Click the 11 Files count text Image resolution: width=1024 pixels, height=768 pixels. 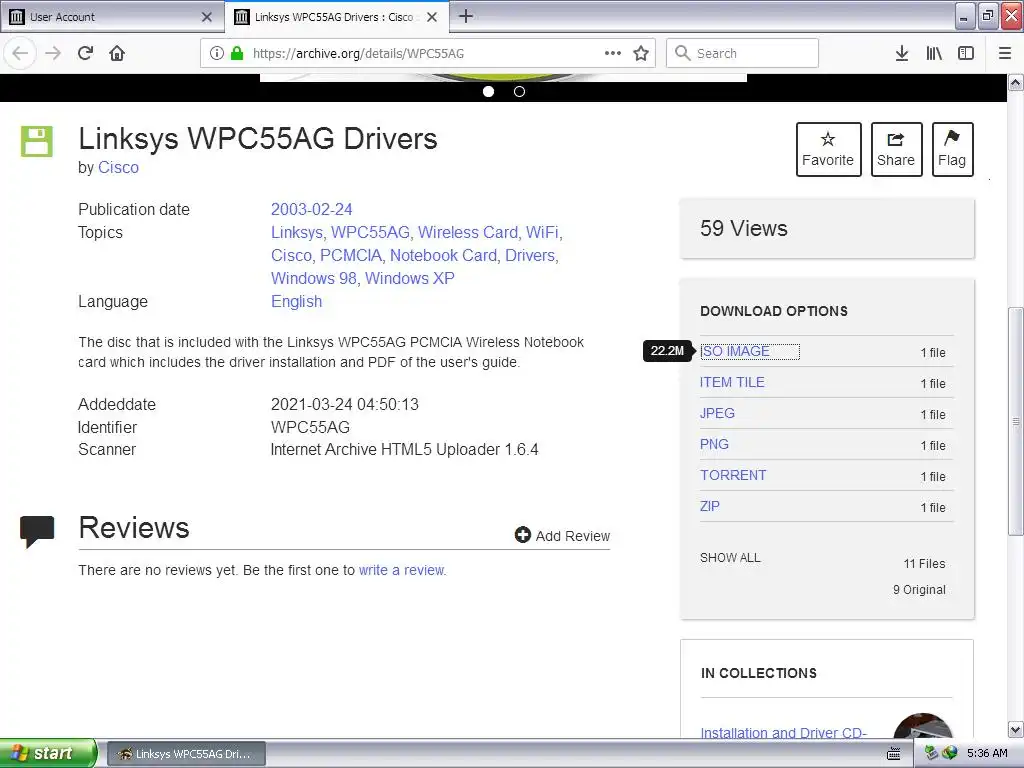[924, 564]
